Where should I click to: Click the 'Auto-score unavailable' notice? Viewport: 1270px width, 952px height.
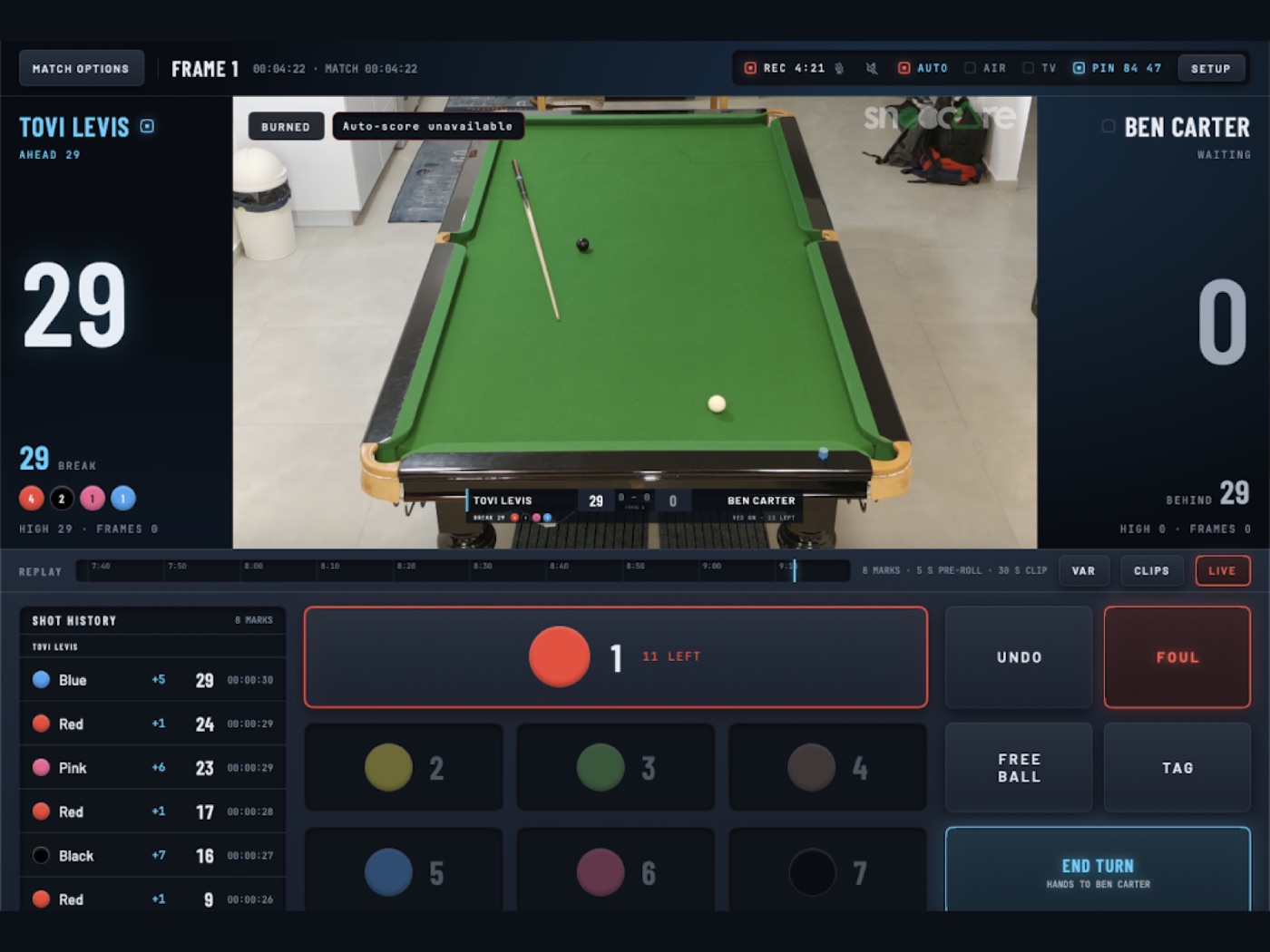pyautogui.click(x=427, y=126)
